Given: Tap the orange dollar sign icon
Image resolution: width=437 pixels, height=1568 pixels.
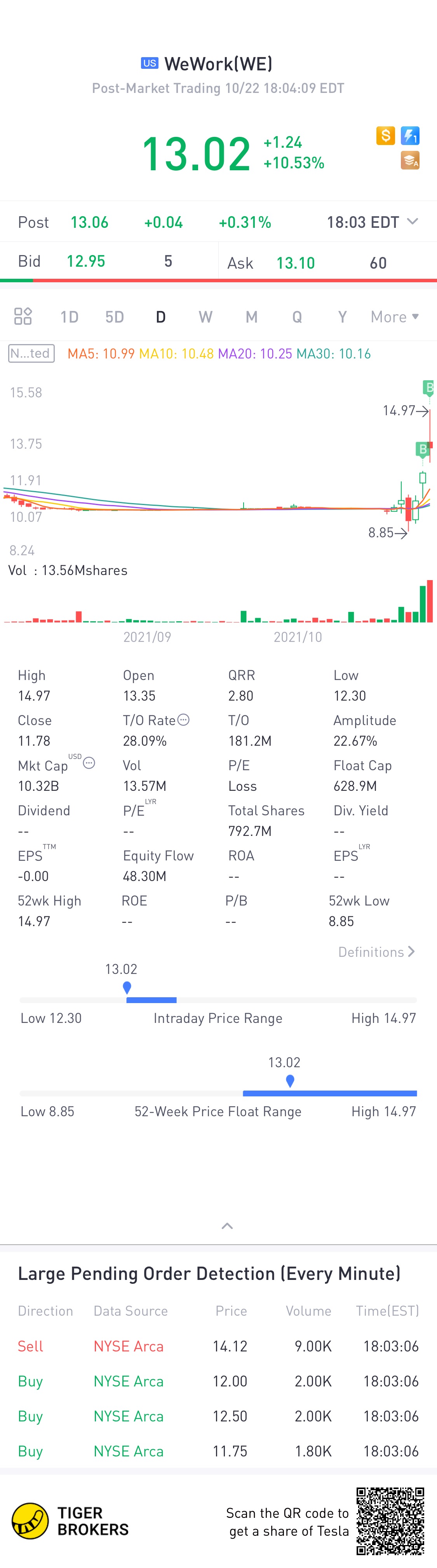Looking at the screenshot, I should (385, 135).
